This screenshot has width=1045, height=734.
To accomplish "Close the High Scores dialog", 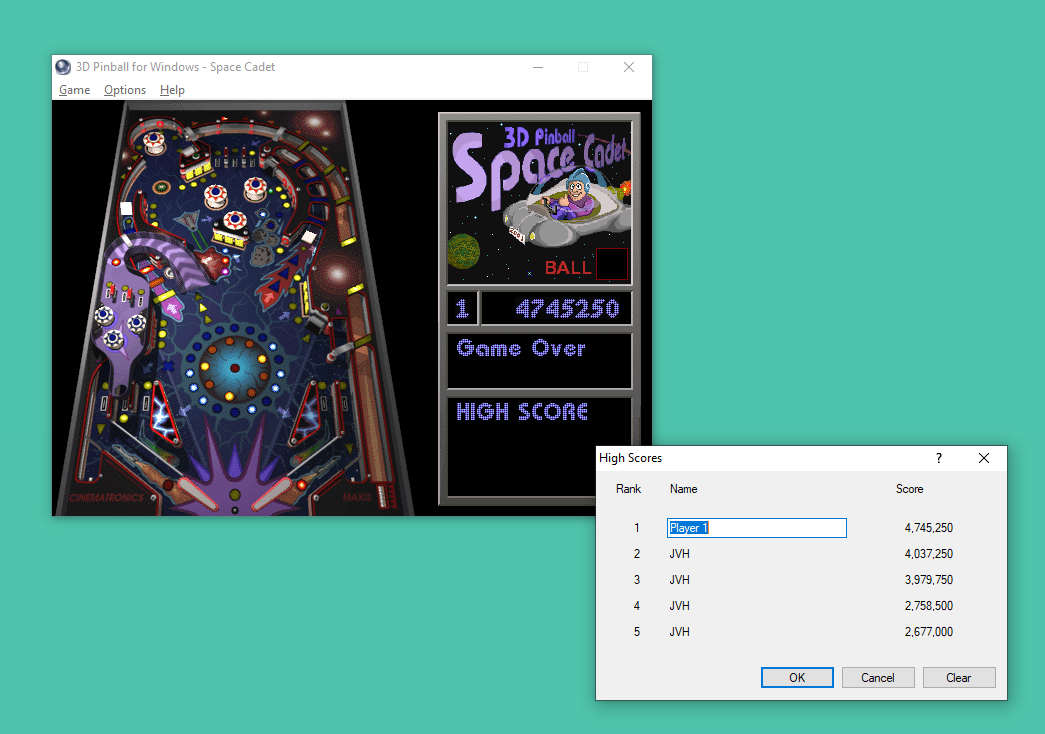I will (983, 458).
